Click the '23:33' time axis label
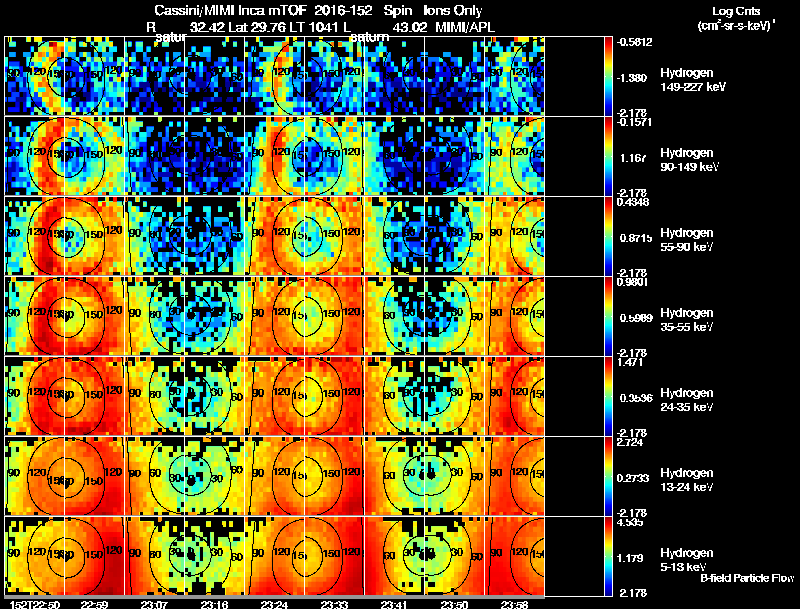The image size is (800, 609). coord(334,604)
